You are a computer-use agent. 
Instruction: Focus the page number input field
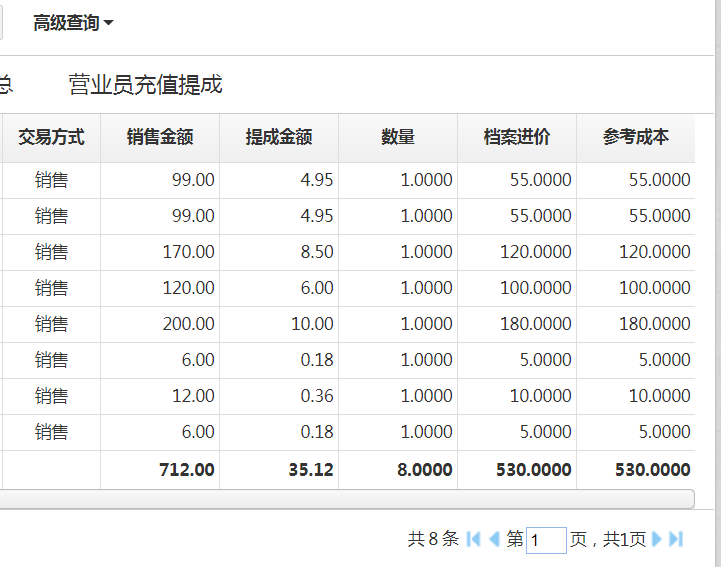pyautogui.click(x=546, y=540)
